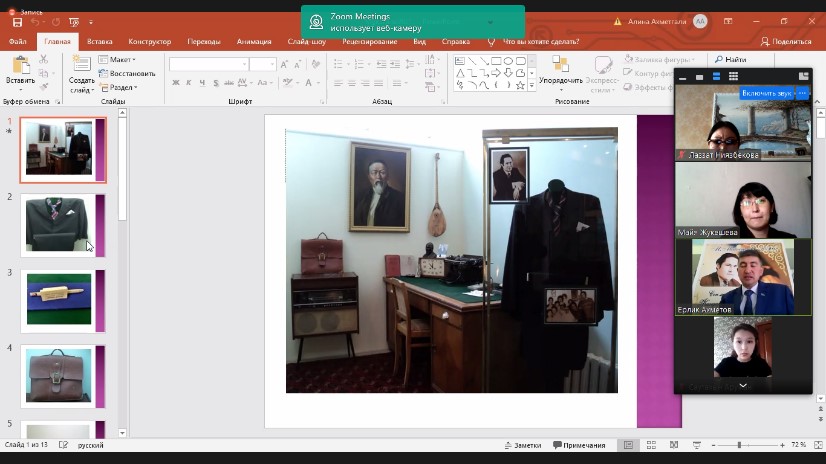Click the zoom slider in status bar
The width and height of the screenshot is (826, 464).
tap(739, 445)
